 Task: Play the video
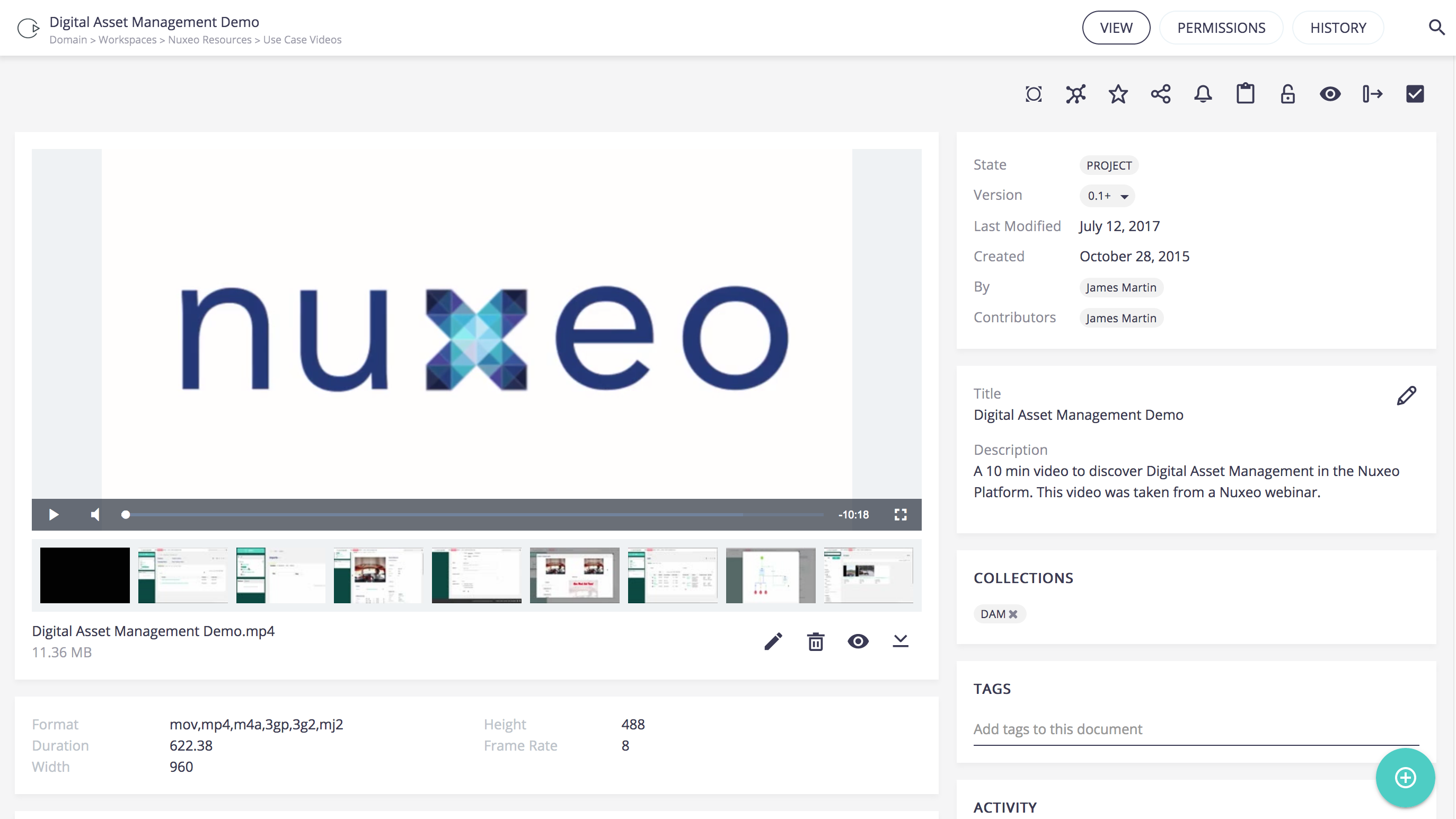click(x=54, y=514)
